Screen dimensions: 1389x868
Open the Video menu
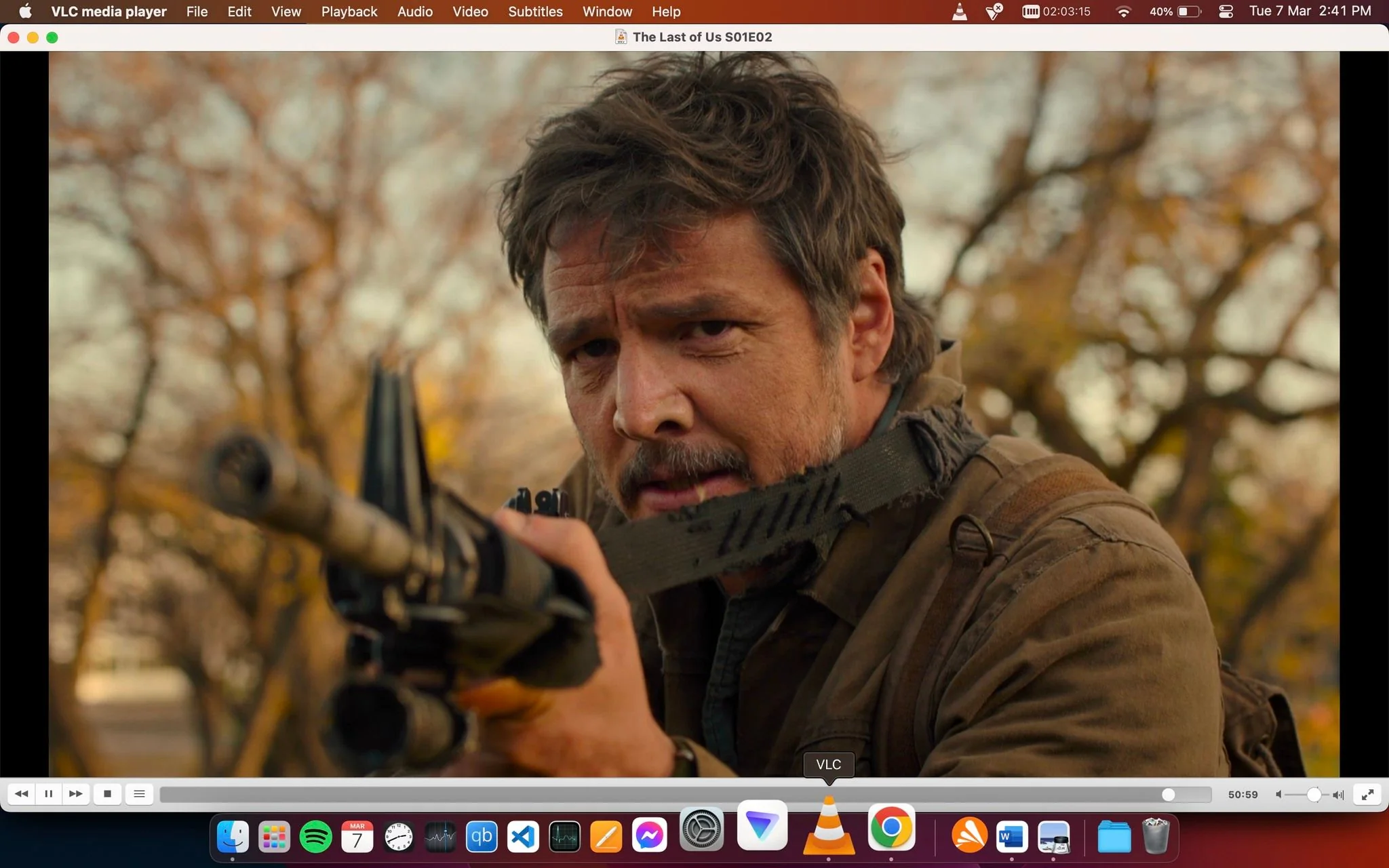point(470,12)
